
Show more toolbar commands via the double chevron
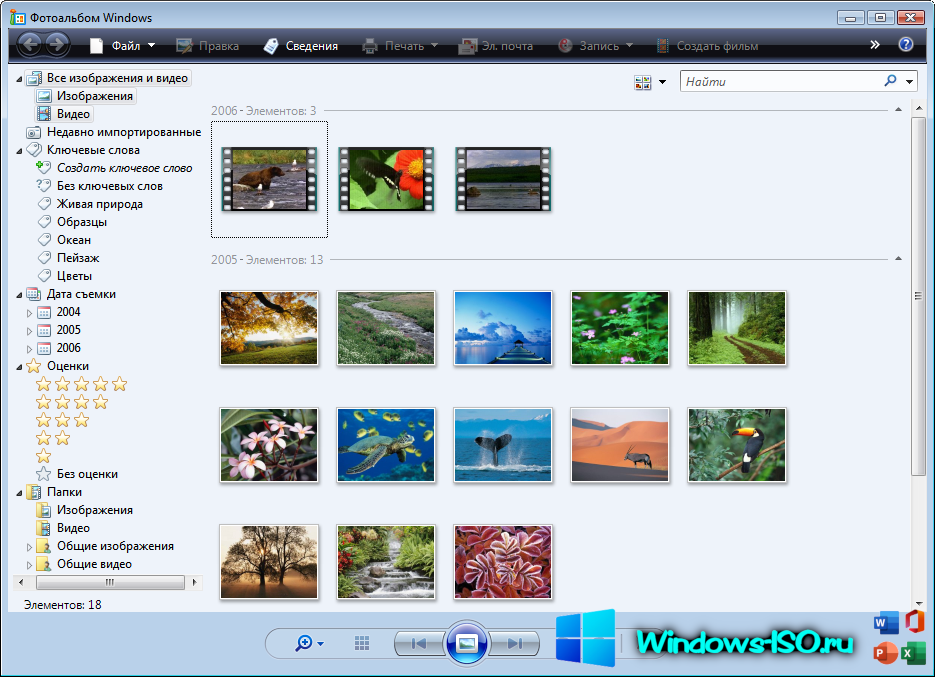(874, 45)
